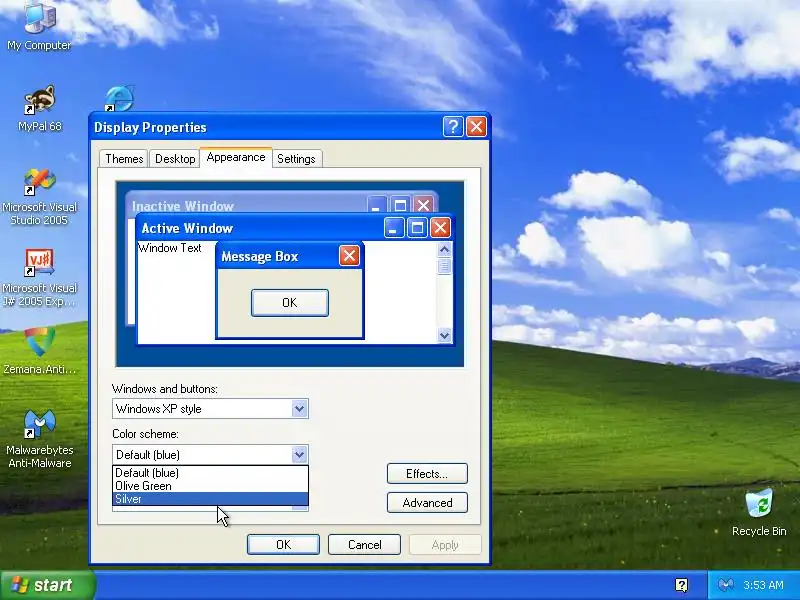Image resolution: width=800 pixels, height=600 pixels.
Task: Switch to the Desktop tab
Action: [x=175, y=159]
